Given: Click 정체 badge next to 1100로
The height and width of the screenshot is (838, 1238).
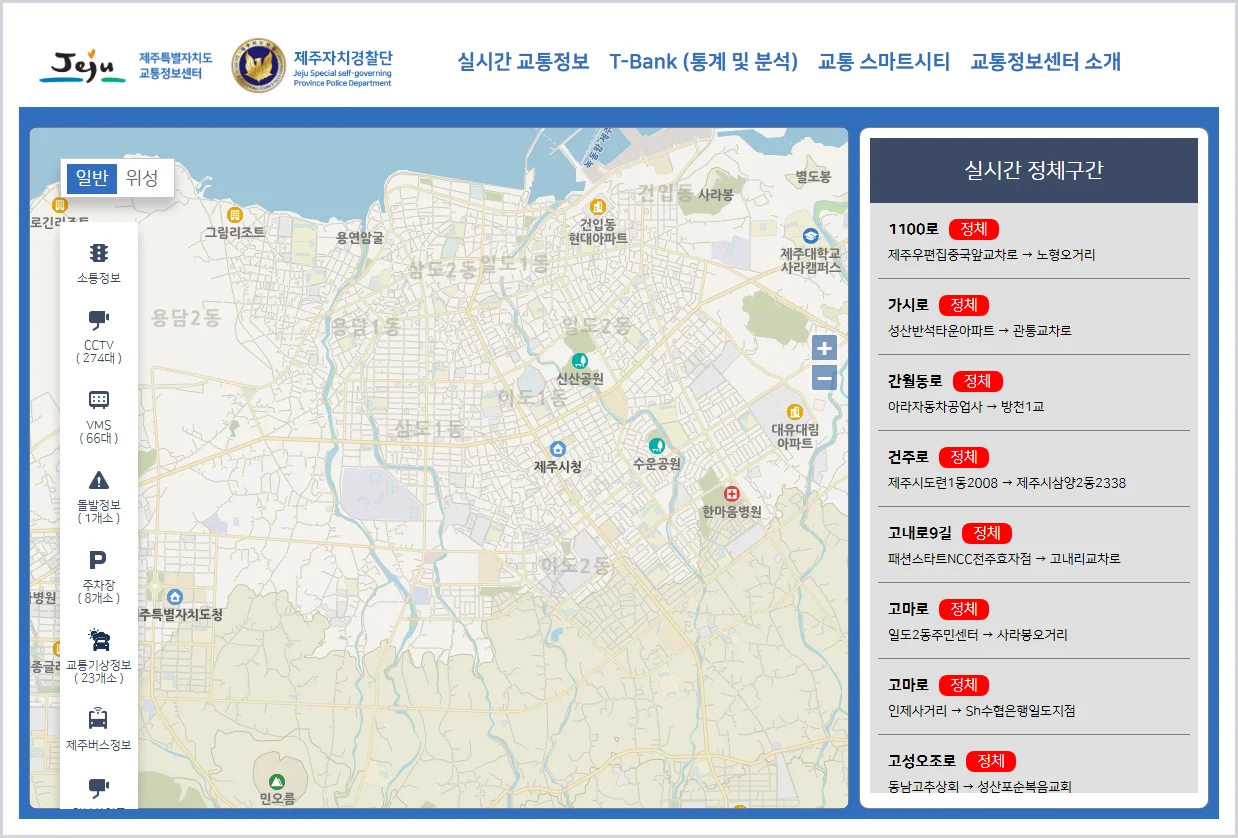Looking at the screenshot, I should coord(974,229).
